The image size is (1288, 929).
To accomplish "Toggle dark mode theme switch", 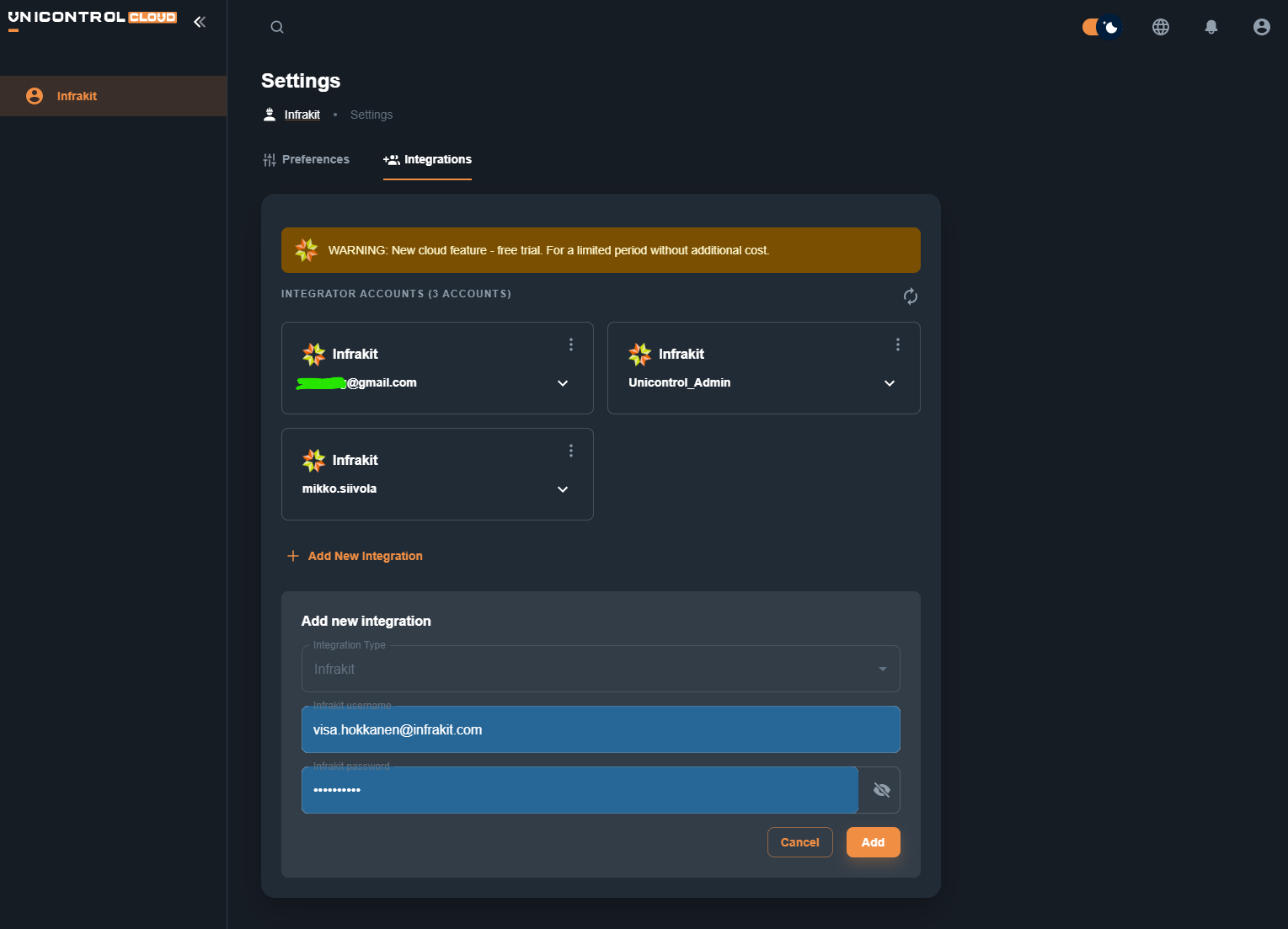I will [1102, 27].
